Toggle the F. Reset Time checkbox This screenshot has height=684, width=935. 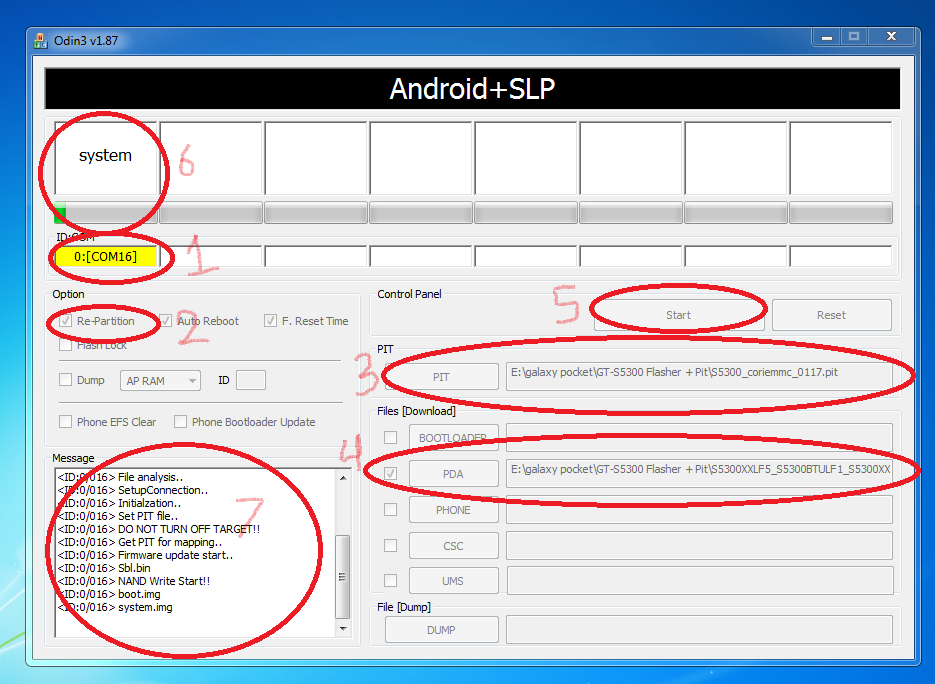271,321
